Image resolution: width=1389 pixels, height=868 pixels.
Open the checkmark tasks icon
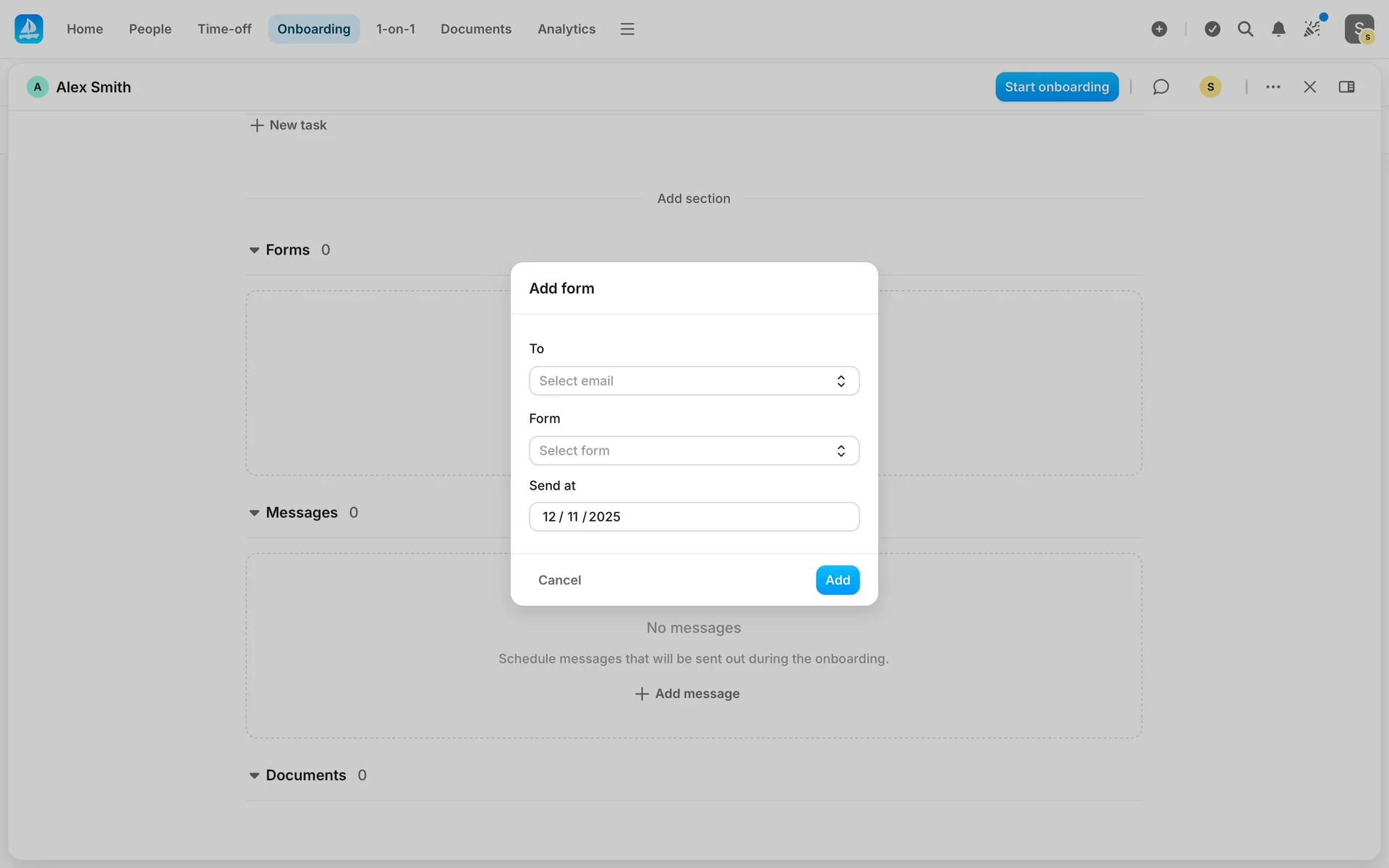(x=1212, y=29)
